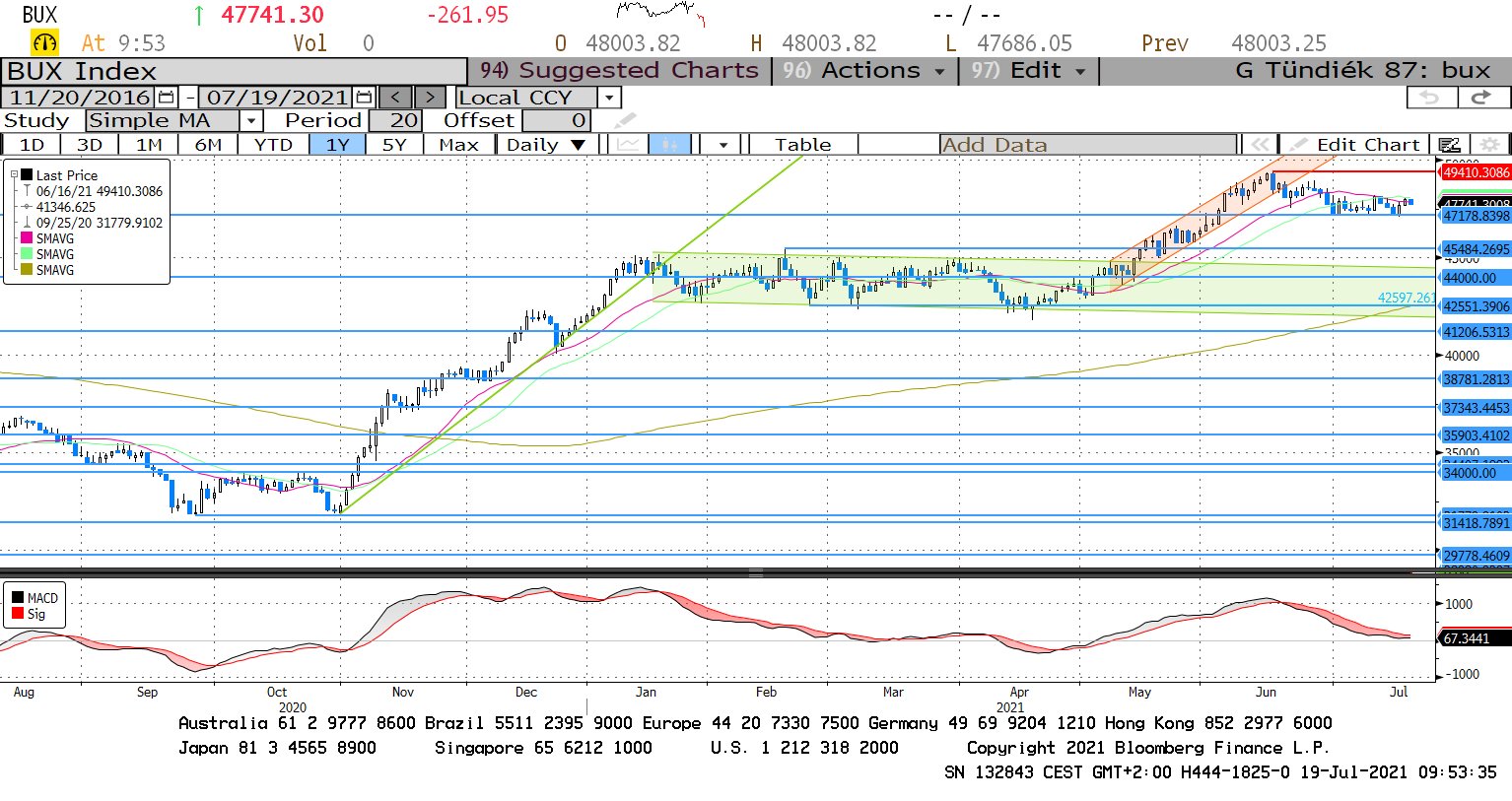Screen dimensions: 1512x801
Task: Click the 44000.00 price level label
Action: pyautogui.click(x=1476, y=278)
